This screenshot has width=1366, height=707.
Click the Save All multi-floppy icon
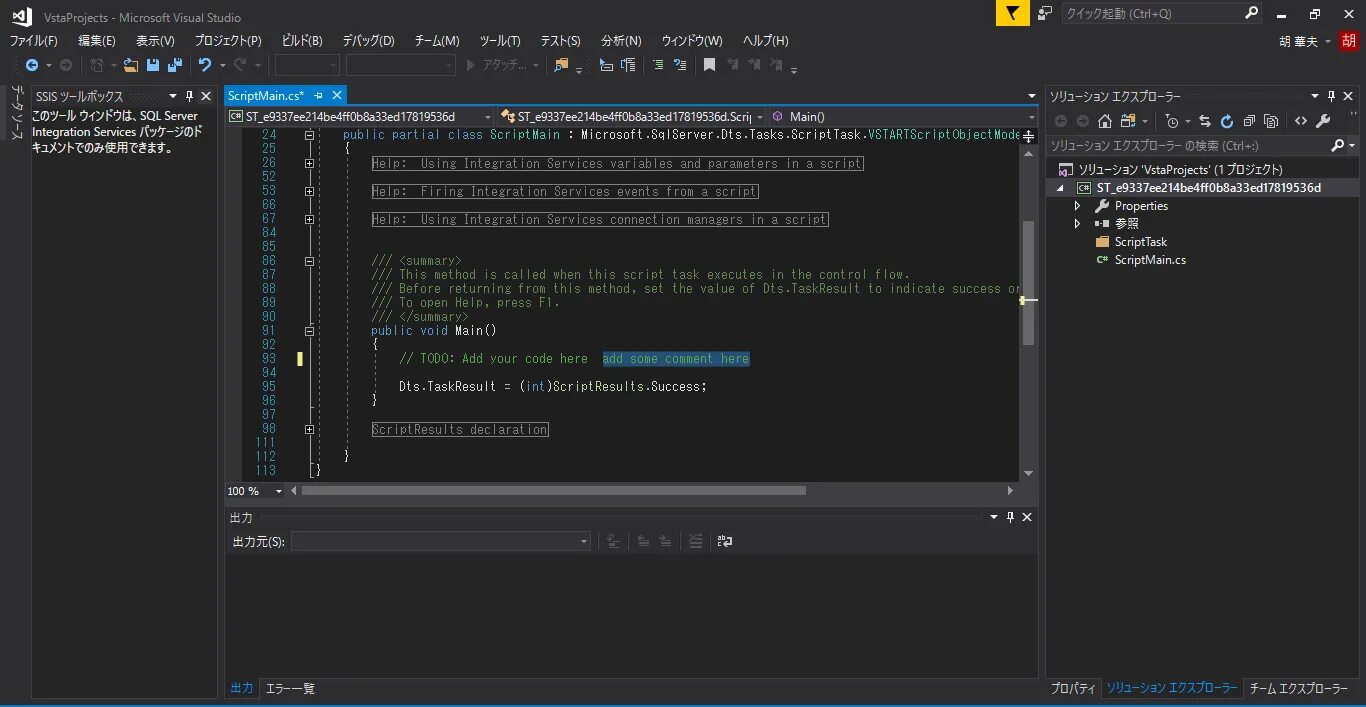[x=175, y=65]
